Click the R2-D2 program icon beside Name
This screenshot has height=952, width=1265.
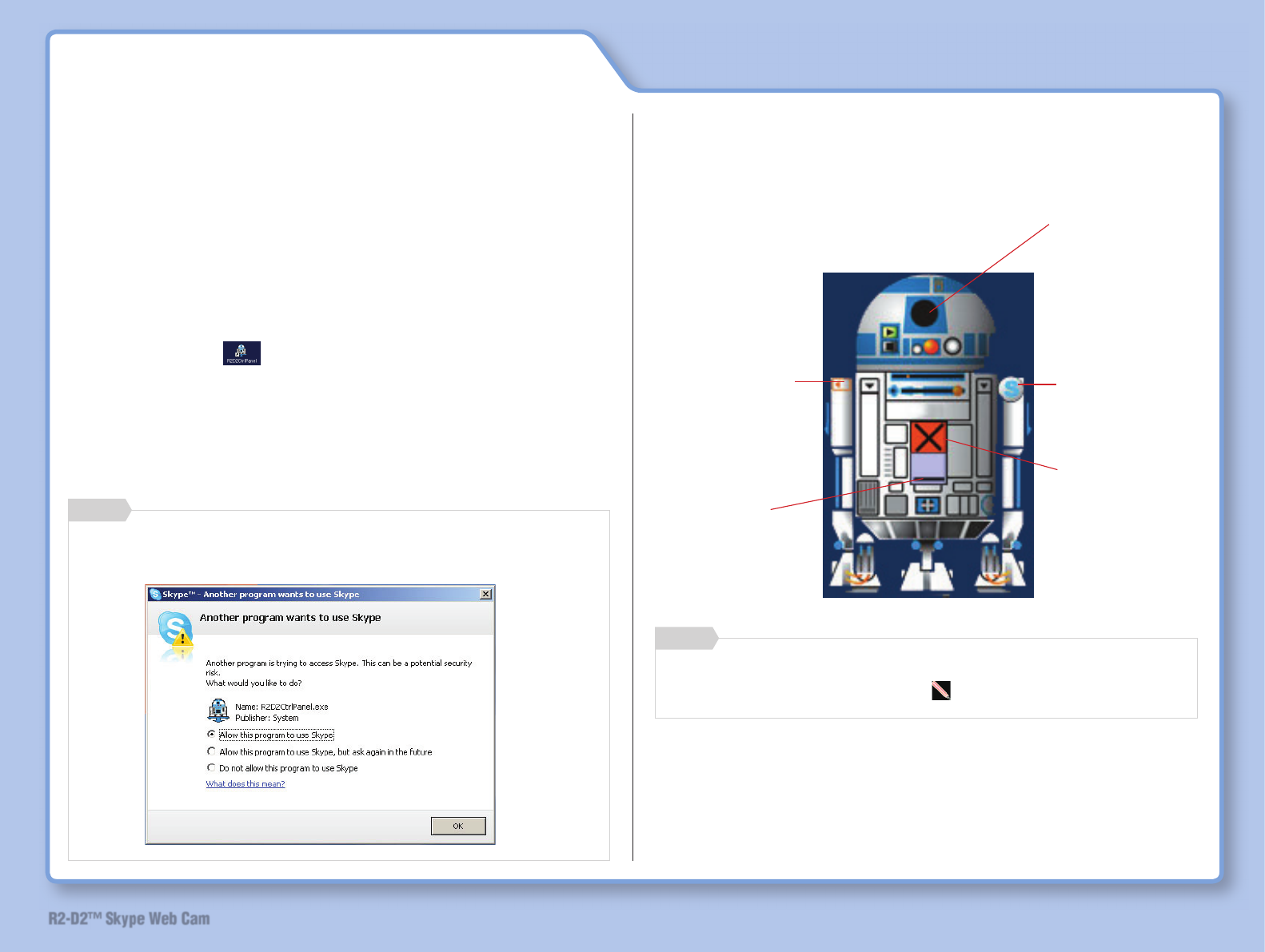218,711
